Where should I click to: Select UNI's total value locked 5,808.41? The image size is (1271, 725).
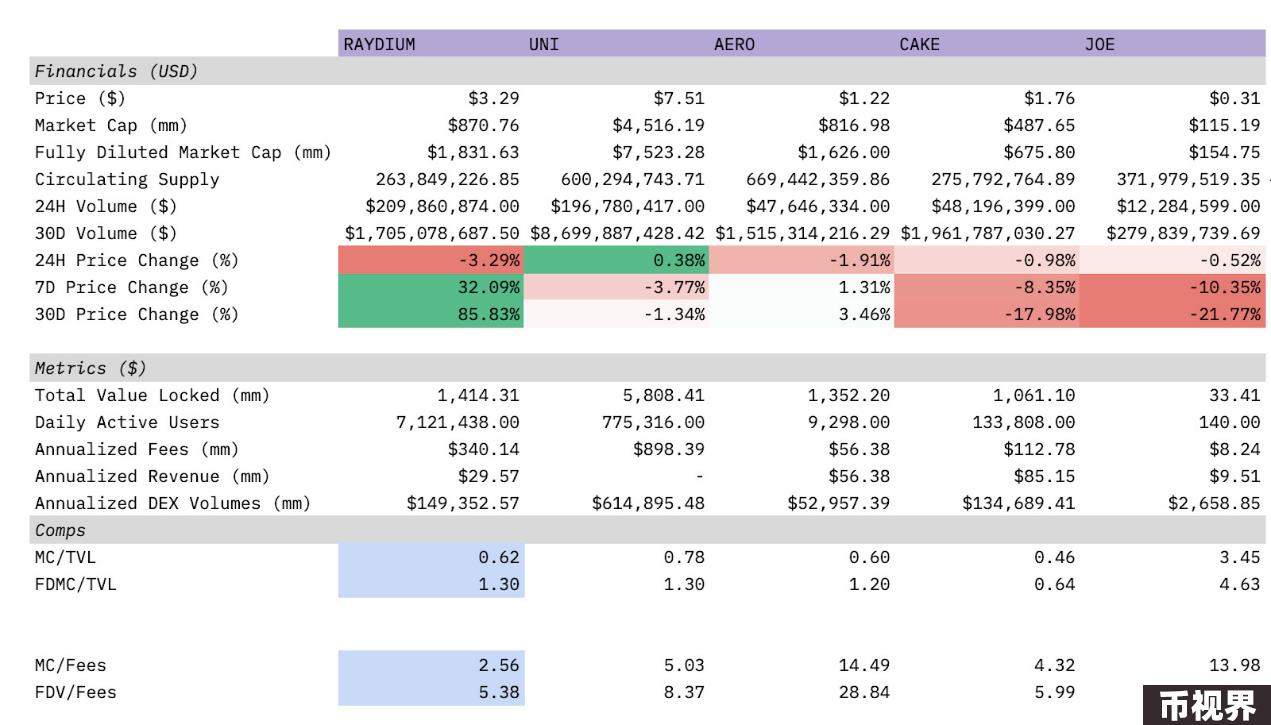(664, 395)
